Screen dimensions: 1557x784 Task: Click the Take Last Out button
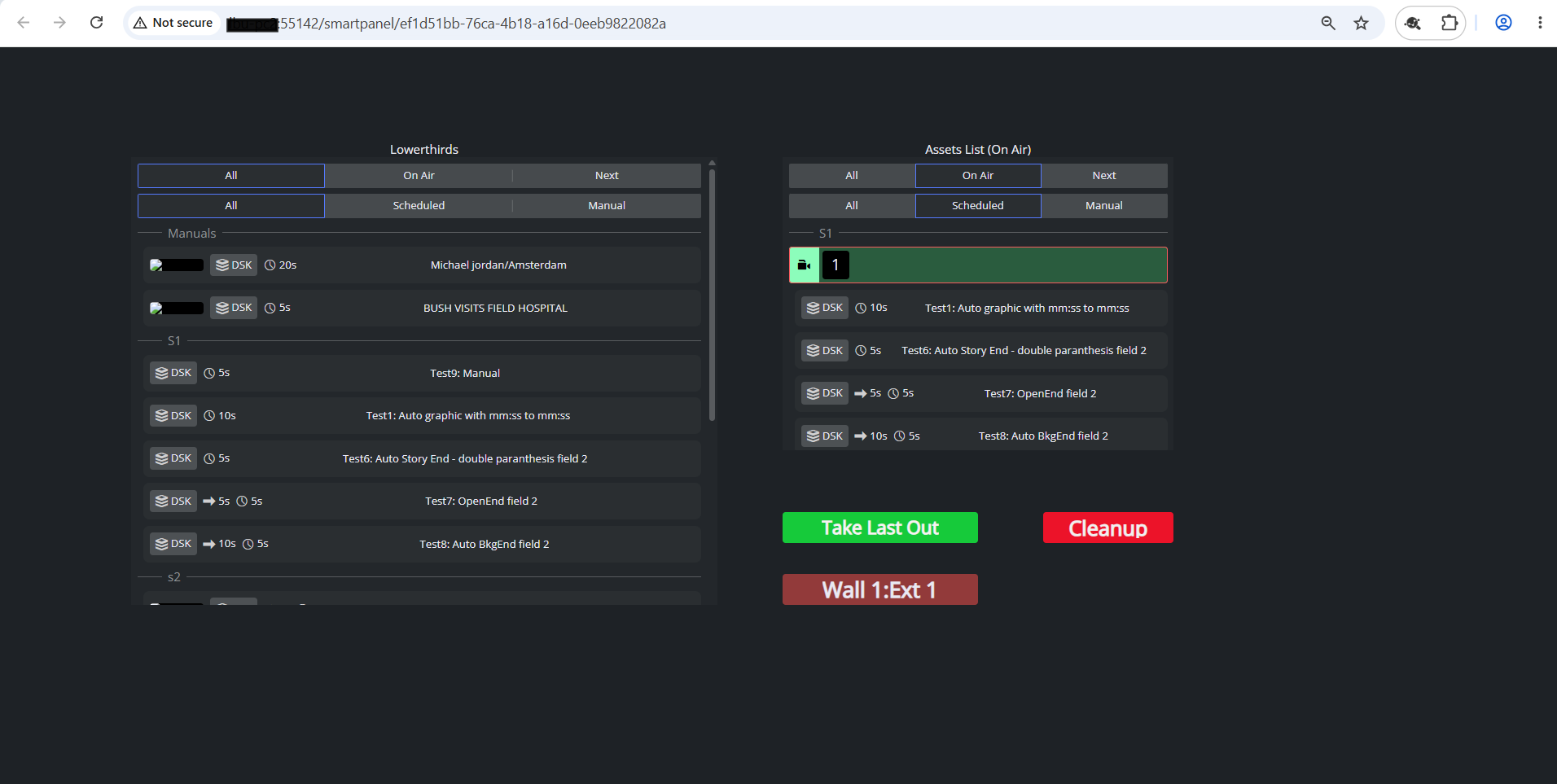tap(880, 528)
